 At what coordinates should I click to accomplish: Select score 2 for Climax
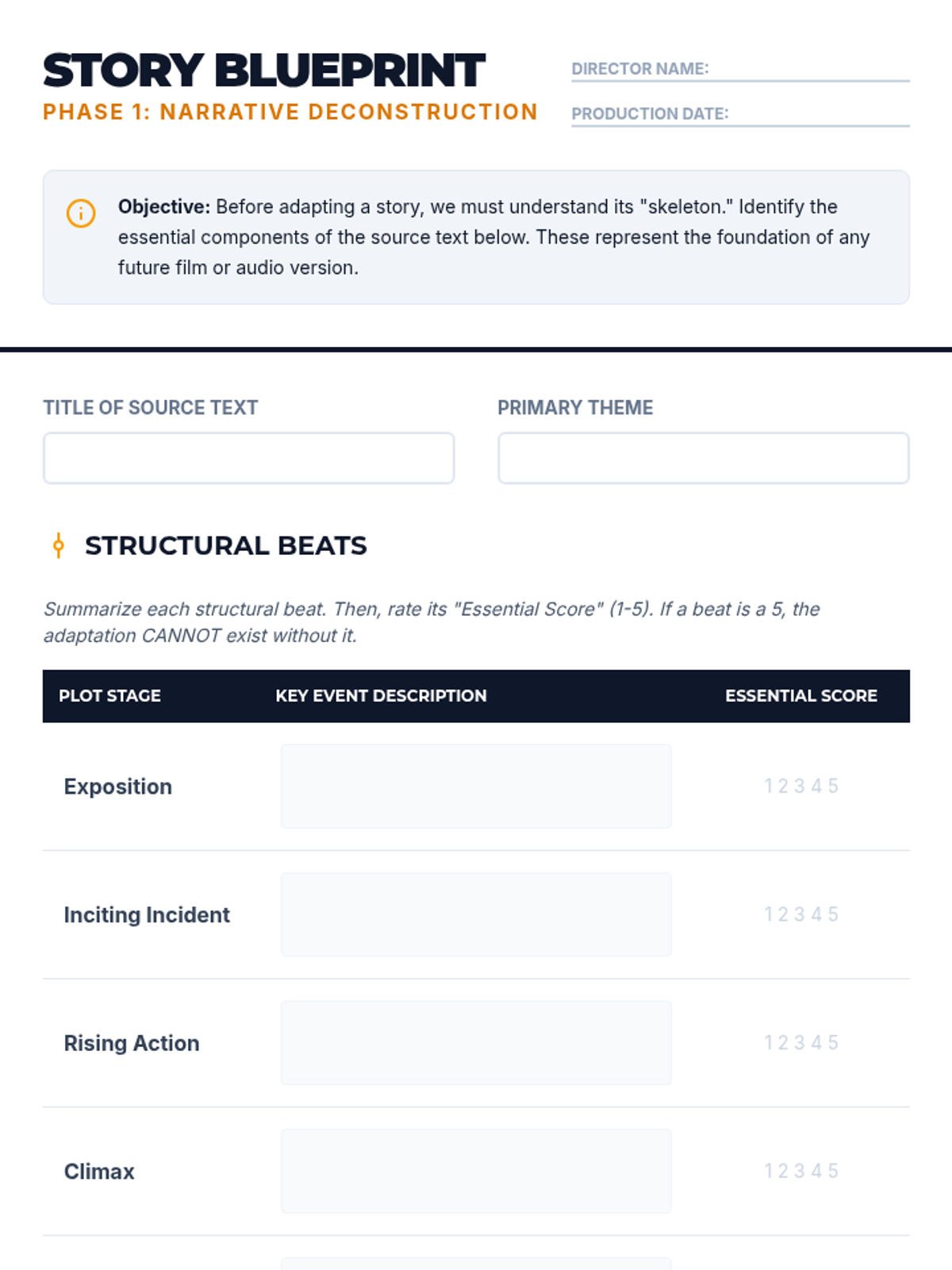(783, 1171)
